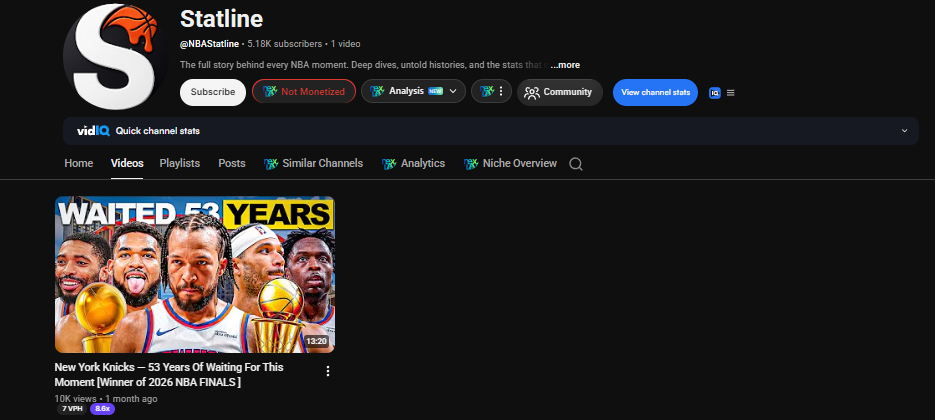The image size is (935, 420).
Task: Click the @NBAStatline channel handle
Action: [209, 44]
